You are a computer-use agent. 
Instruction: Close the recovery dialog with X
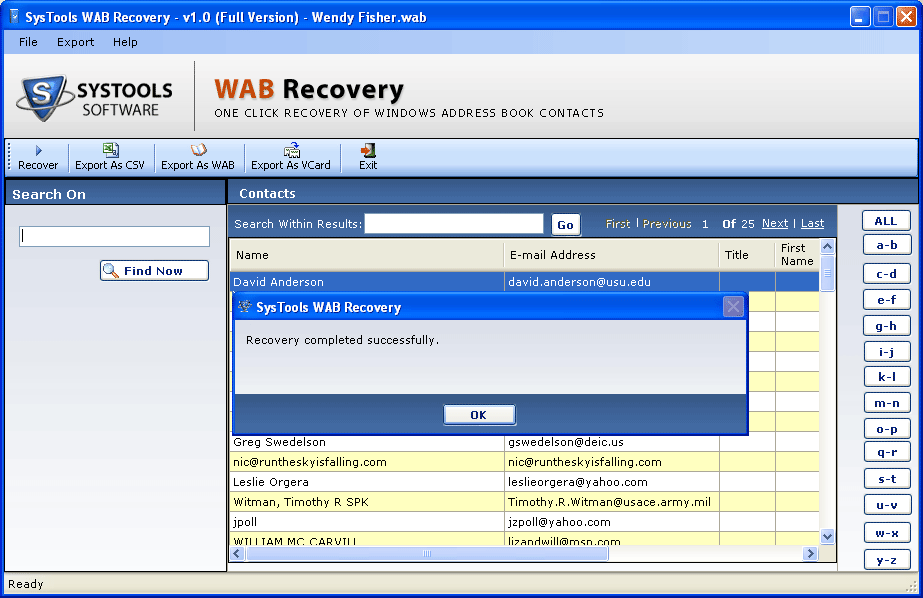(x=733, y=307)
